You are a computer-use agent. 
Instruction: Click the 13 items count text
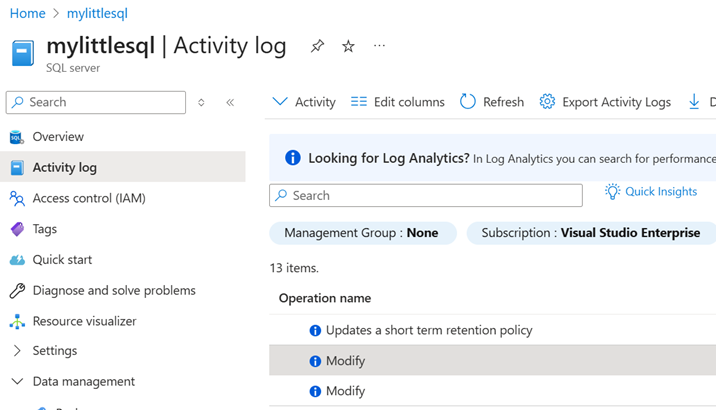(x=294, y=268)
